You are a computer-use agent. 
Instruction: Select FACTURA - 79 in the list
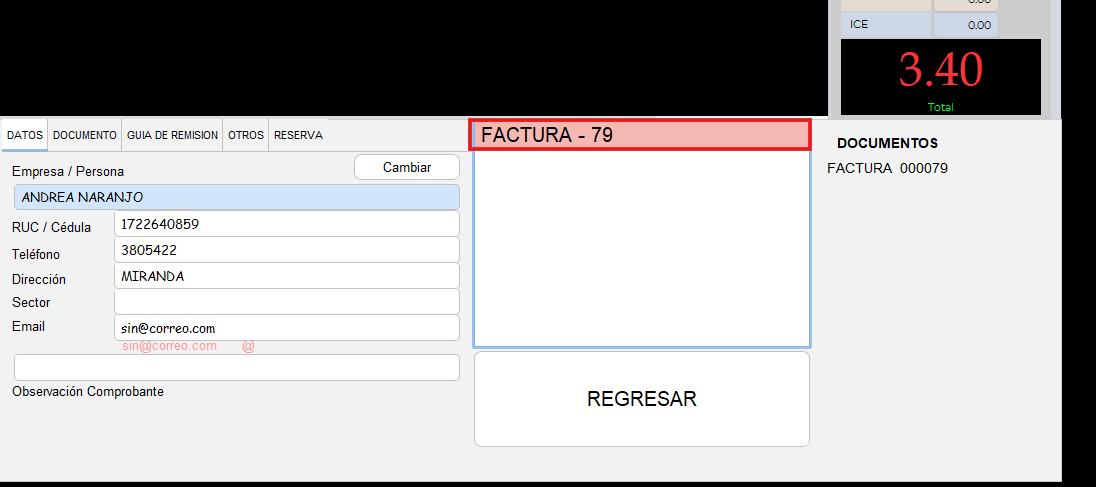click(640, 135)
